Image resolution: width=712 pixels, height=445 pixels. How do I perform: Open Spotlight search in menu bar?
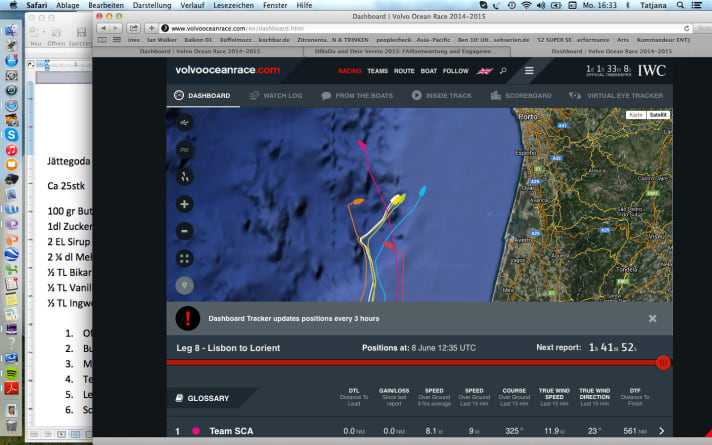click(680, 5)
